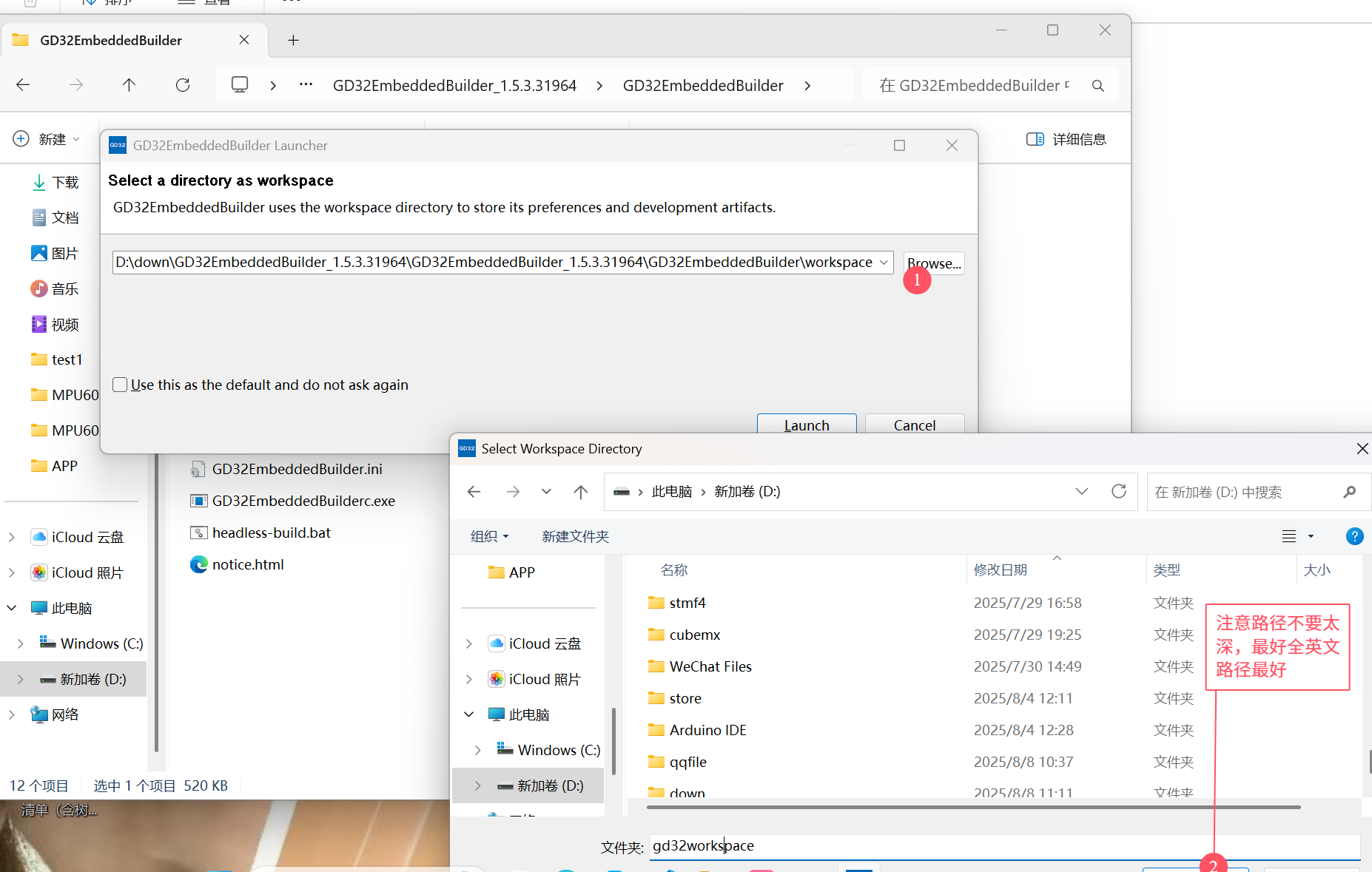Expand iCloud 云盘 in workspace dialog tree
This screenshot has height=872, width=1372.
469,643
